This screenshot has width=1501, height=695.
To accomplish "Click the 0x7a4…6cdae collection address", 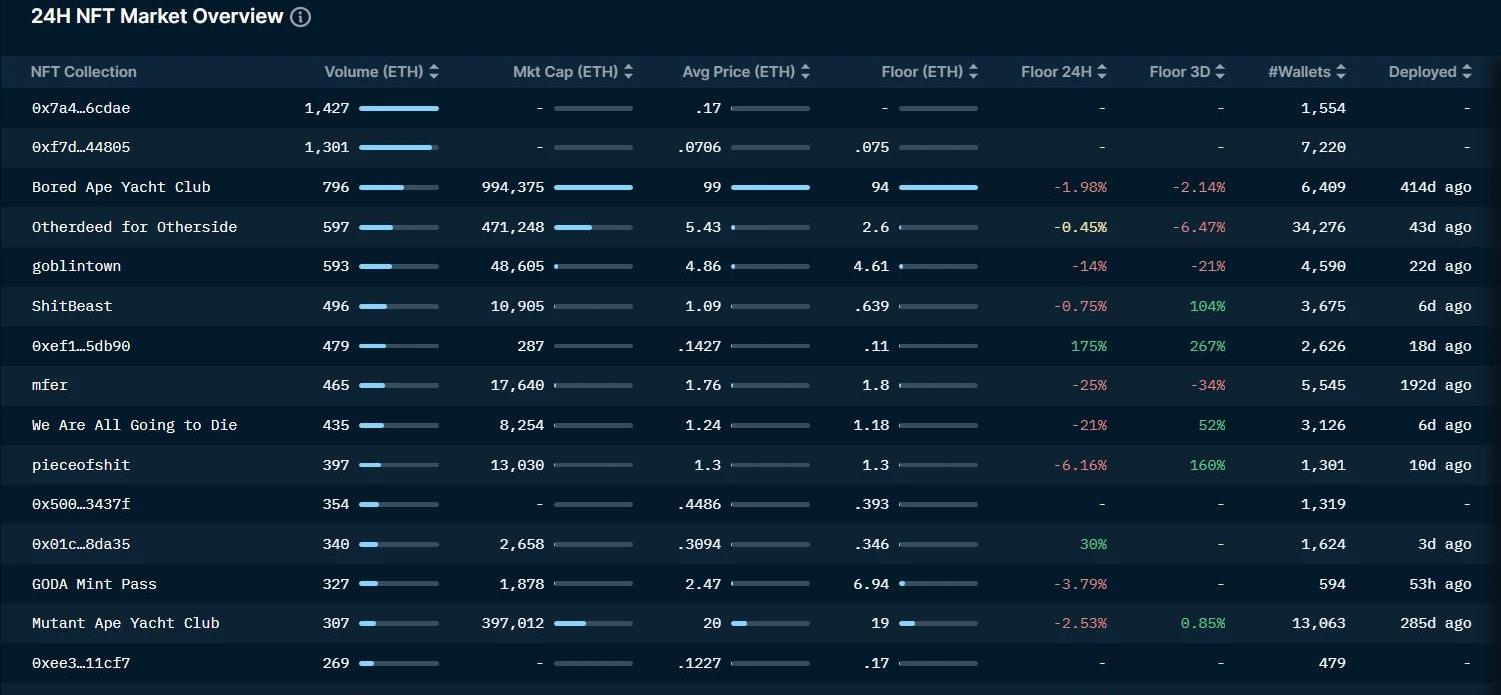I will [x=81, y=108].
